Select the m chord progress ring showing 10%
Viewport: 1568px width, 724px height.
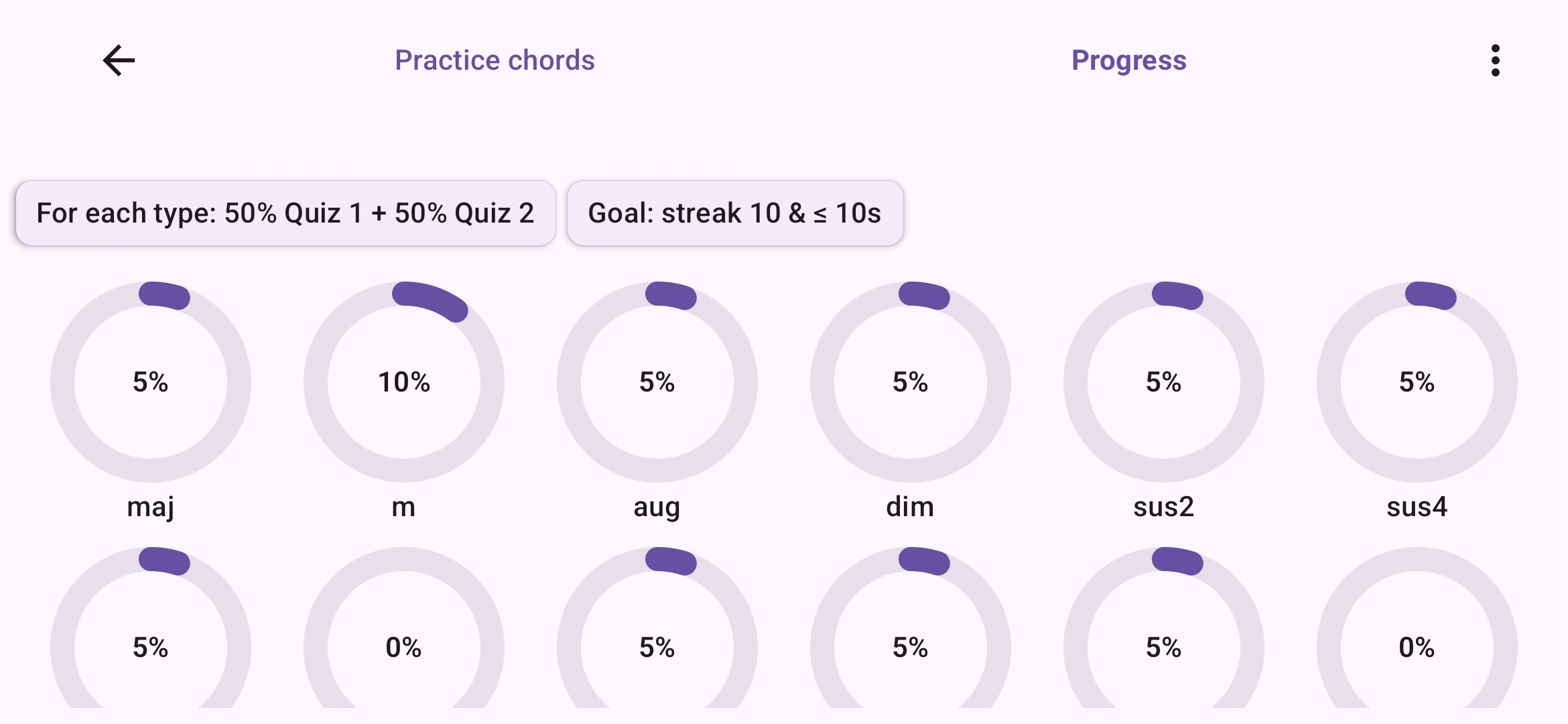pyautogui.click(x=405, y=381)
